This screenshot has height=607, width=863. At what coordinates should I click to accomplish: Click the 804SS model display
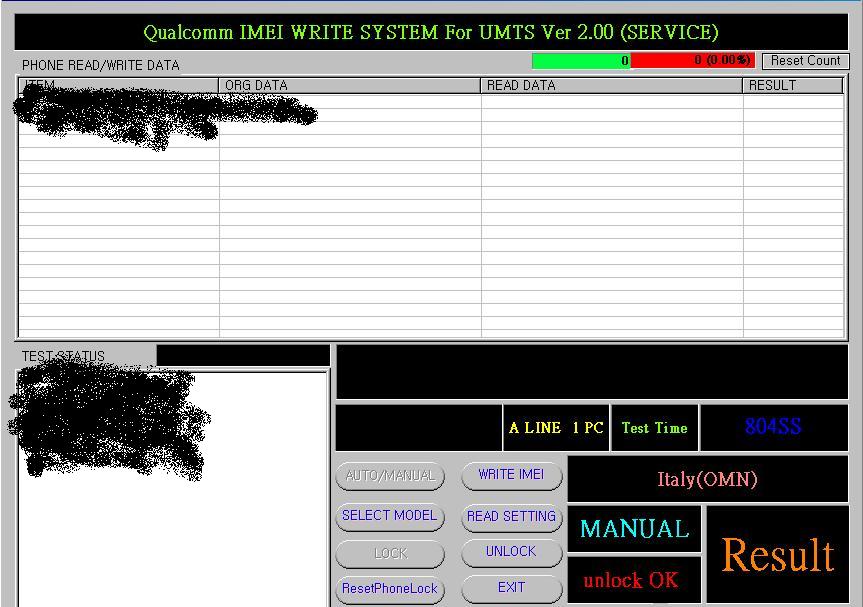773,427
